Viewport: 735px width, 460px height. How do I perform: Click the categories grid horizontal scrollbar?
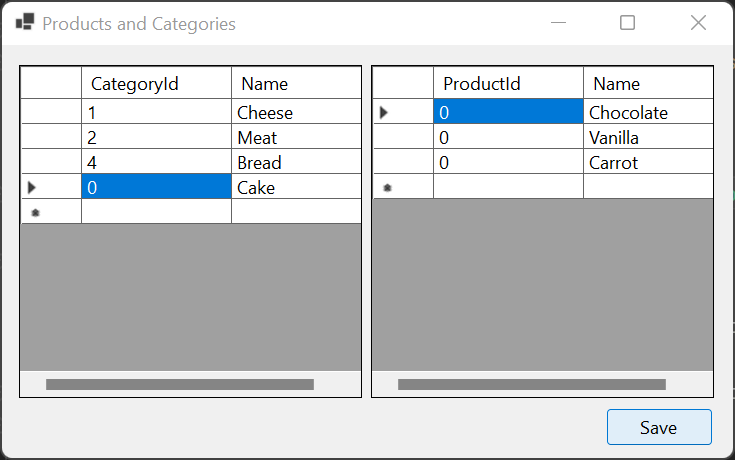(x=180, y=384)
